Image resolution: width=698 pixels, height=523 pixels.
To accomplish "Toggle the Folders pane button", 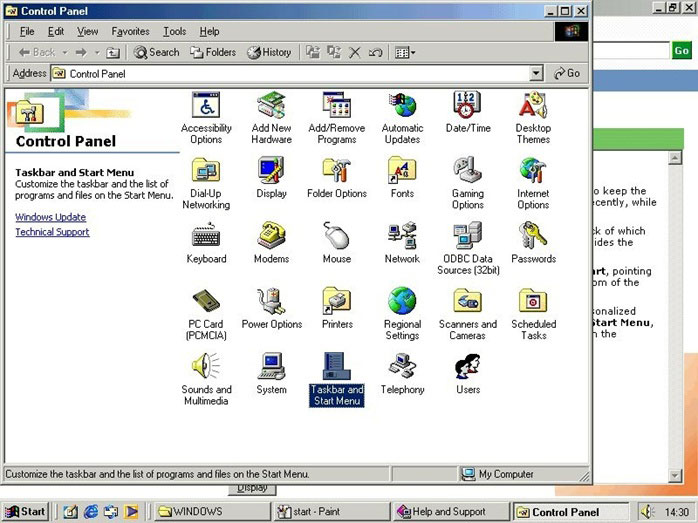I will (x=213, y=53).
